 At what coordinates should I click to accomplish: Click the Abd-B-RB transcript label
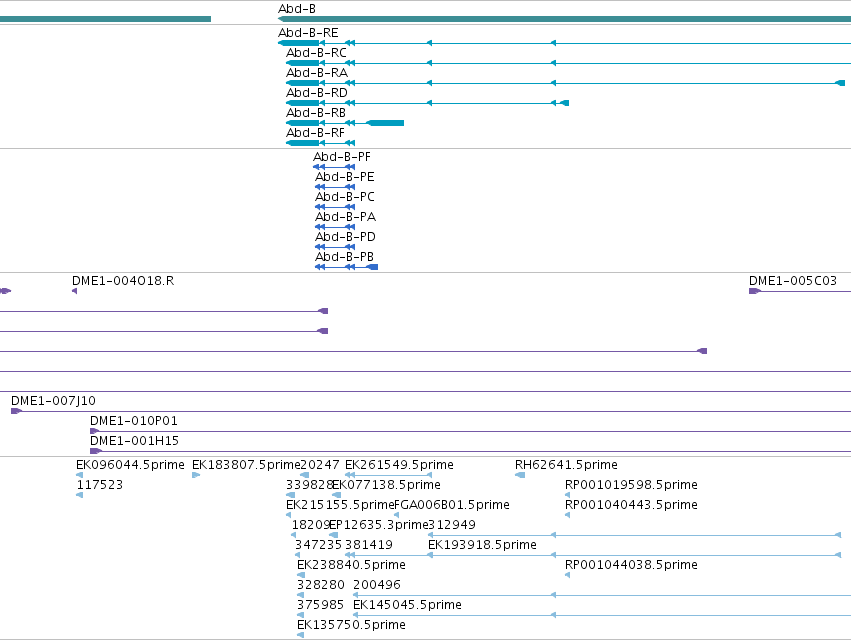pyautogui.click(x=316, y=113)
